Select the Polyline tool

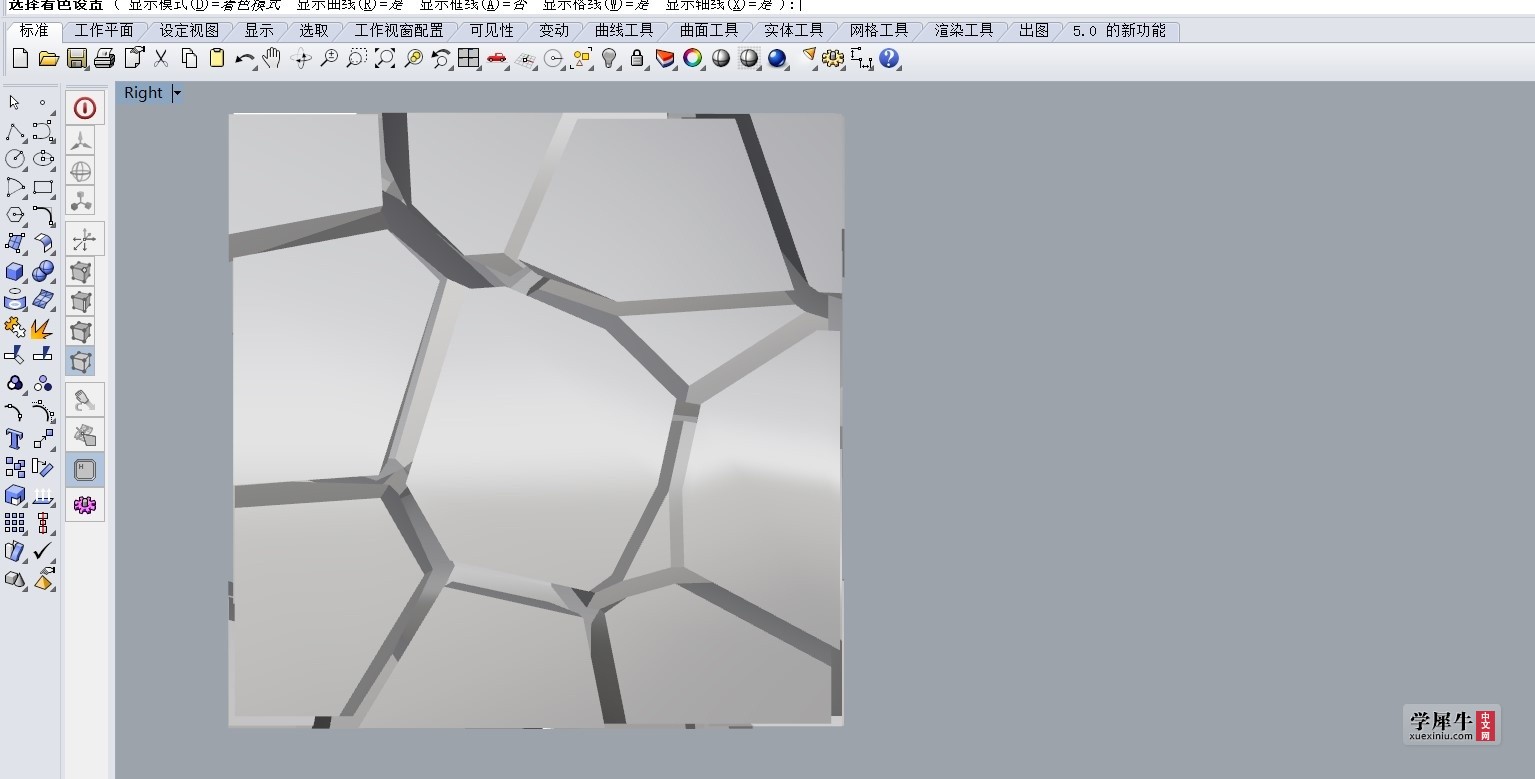14,131
